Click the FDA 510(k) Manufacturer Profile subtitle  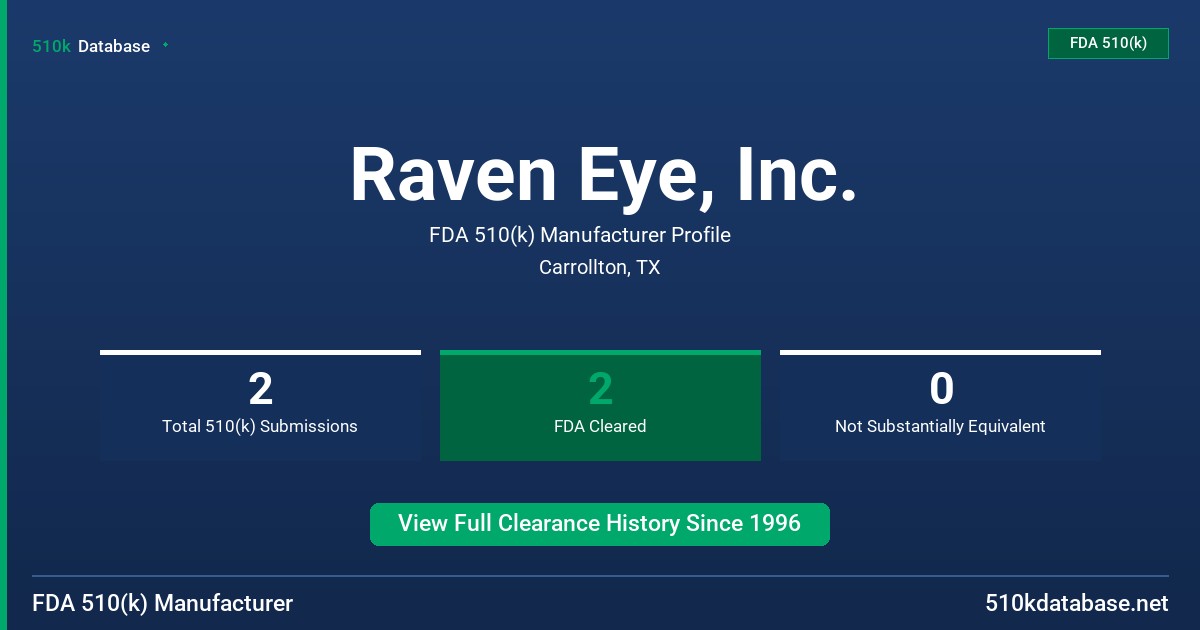[580, 235]
